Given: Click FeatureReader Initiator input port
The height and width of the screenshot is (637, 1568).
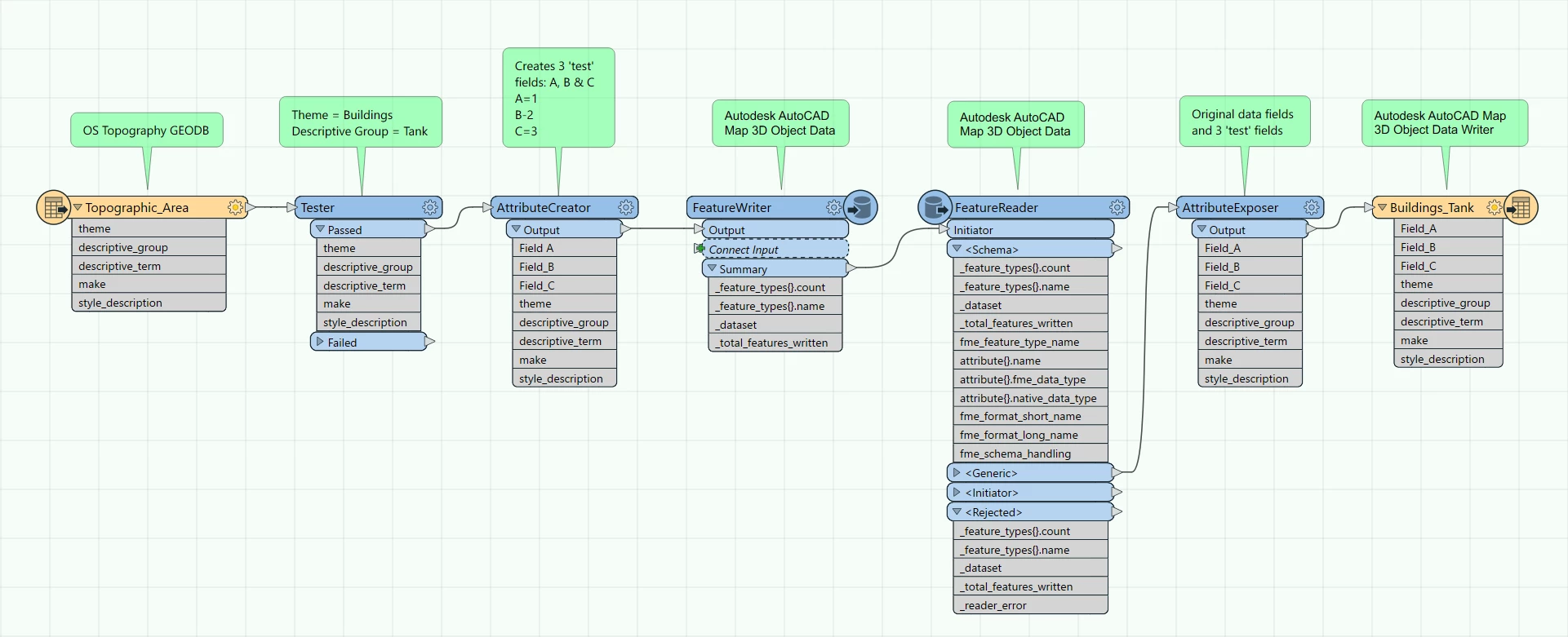Looking at the screenshot, I should pyautogui.click(x=1030, y=229).
